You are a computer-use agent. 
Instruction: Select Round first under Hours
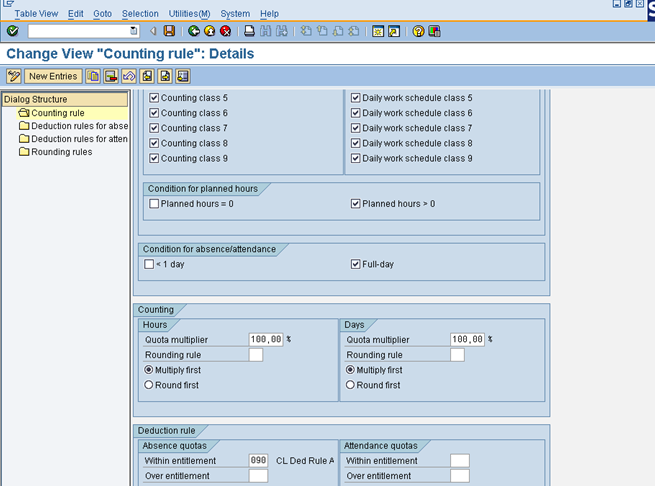click(x=149, y=385)
